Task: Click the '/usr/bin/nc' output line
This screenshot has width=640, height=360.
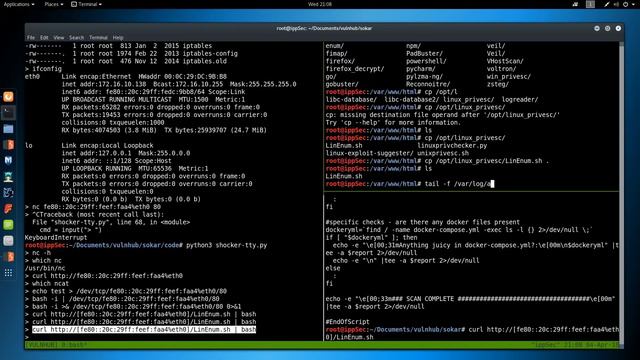Action: (x=45, y=268)
